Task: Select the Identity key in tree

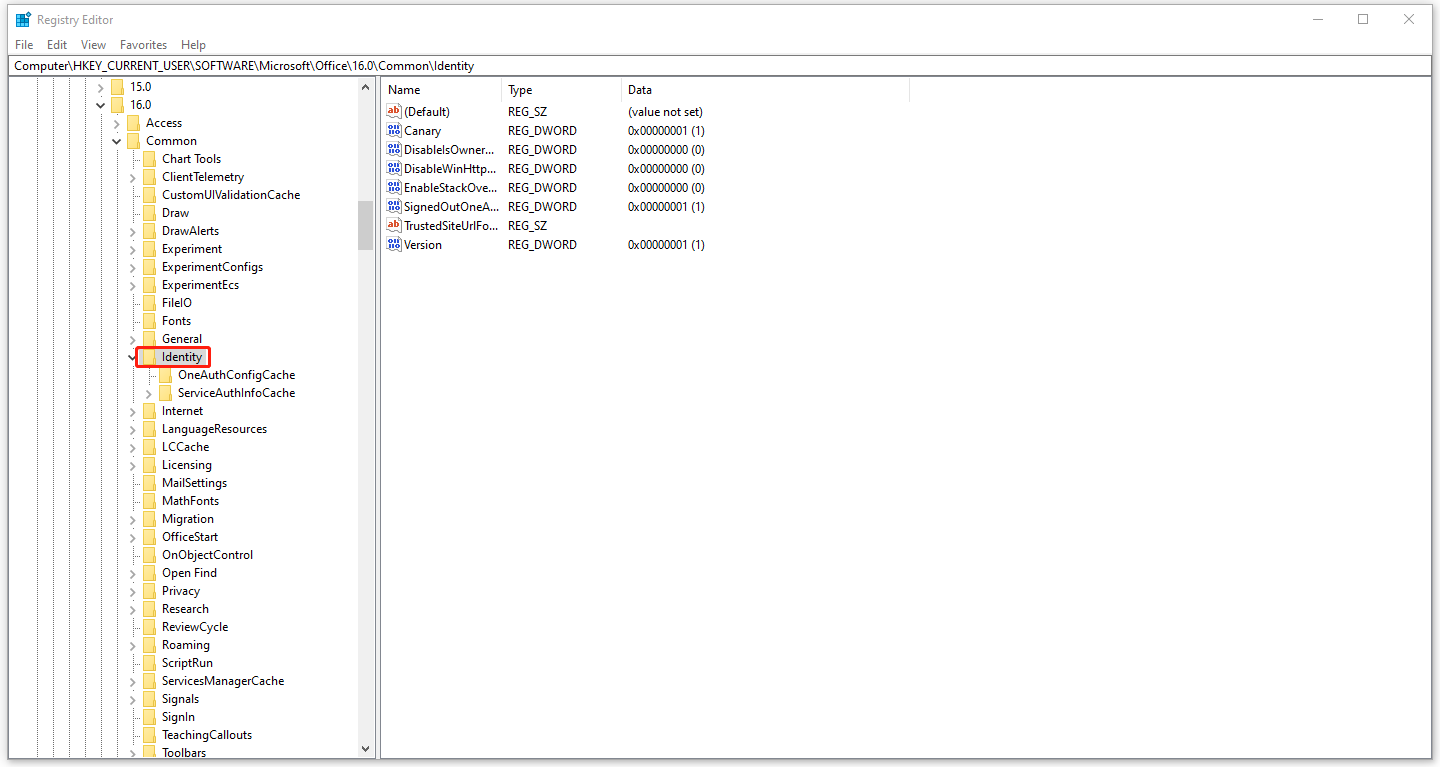Action: pos(182,357)
